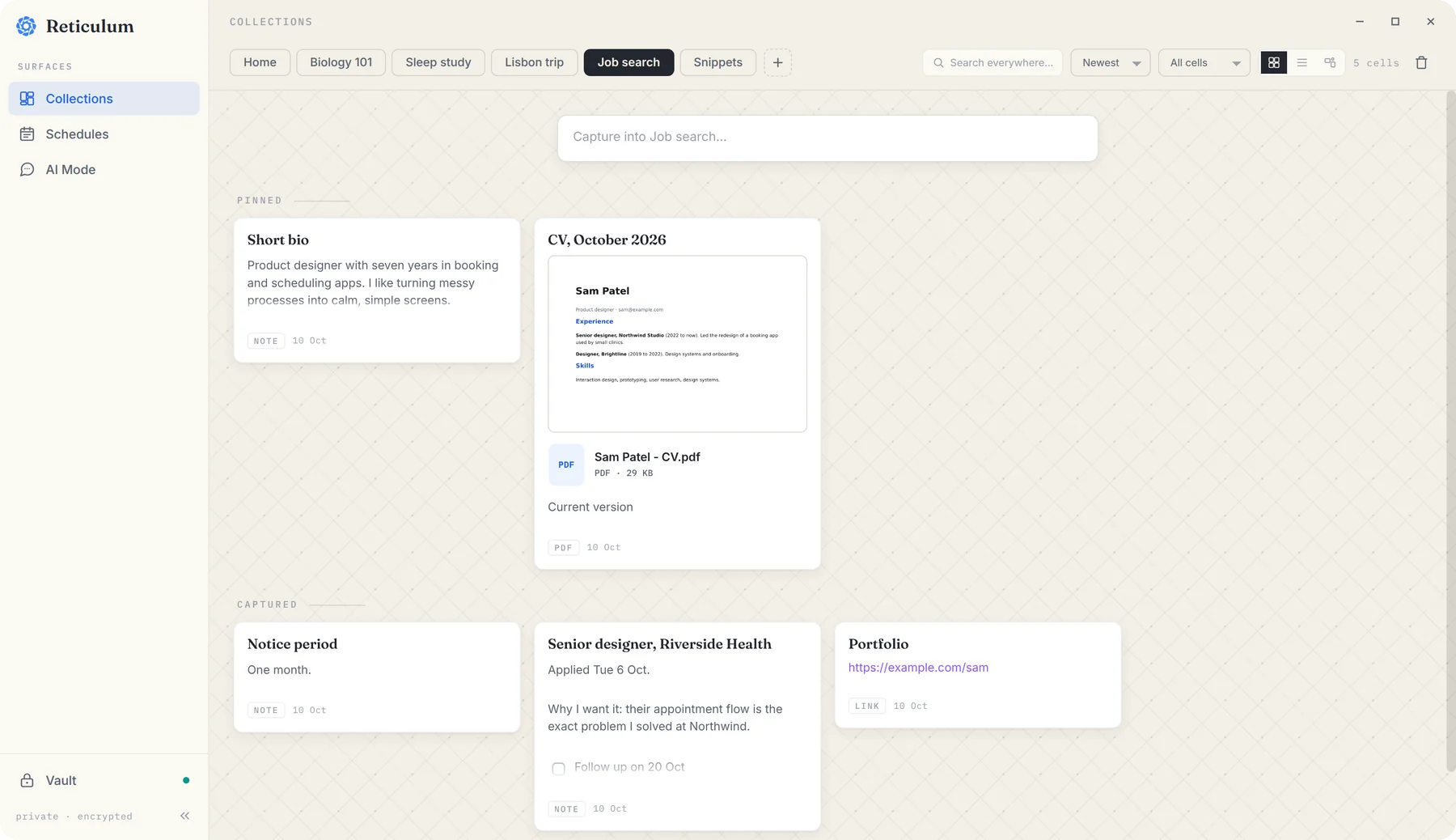Open AI Mode from the sidebar

point(104,170)
